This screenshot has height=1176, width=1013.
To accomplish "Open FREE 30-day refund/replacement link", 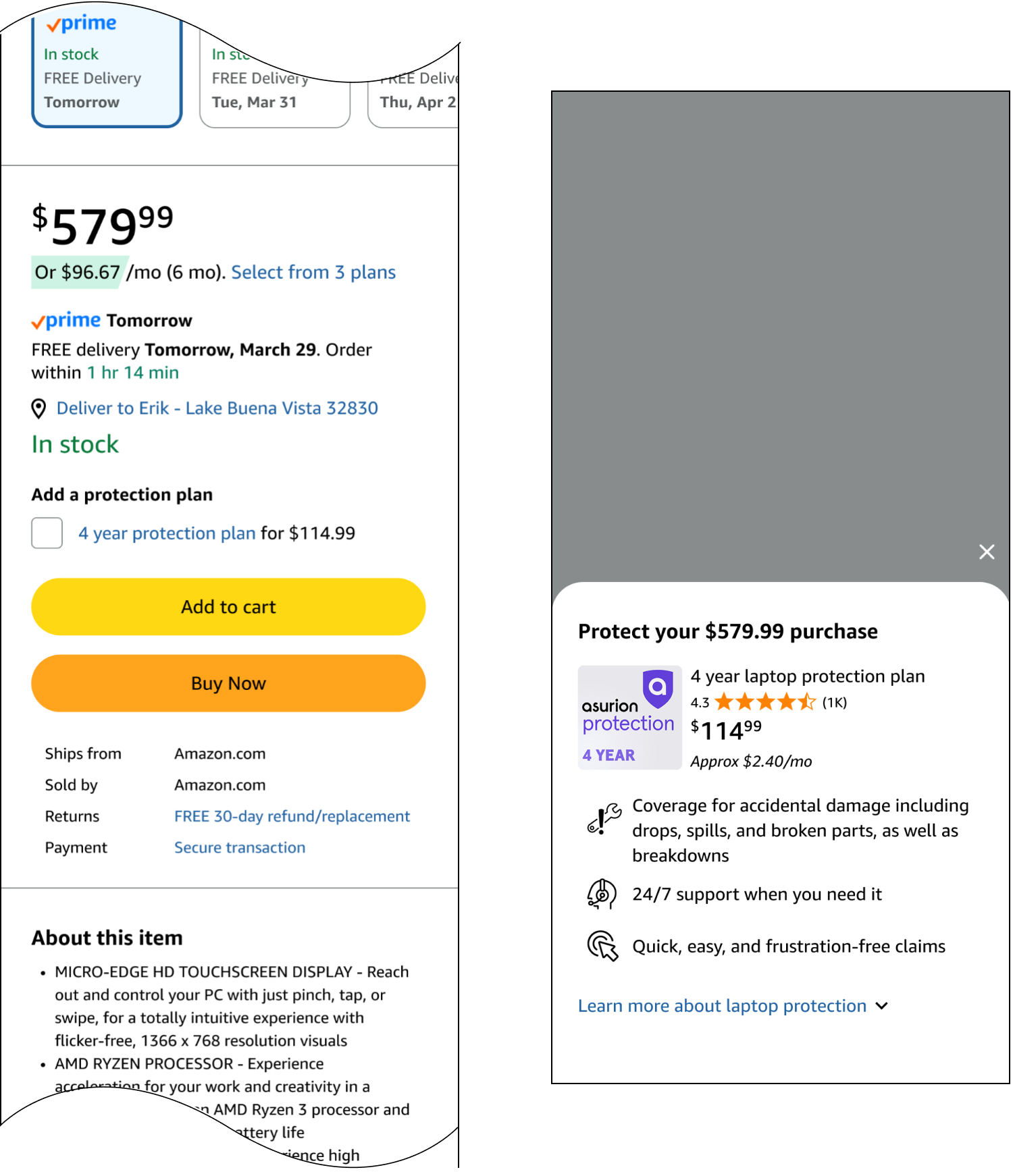I will click(292, 817).
